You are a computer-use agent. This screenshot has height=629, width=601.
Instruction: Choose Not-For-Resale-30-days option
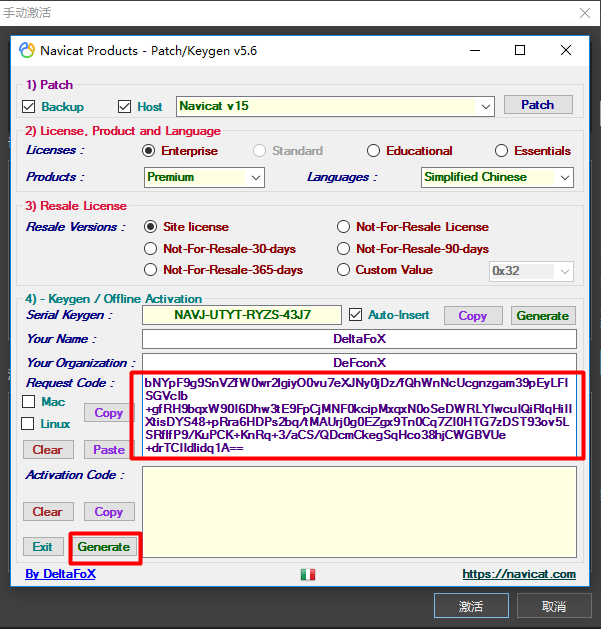coord(150,249)
